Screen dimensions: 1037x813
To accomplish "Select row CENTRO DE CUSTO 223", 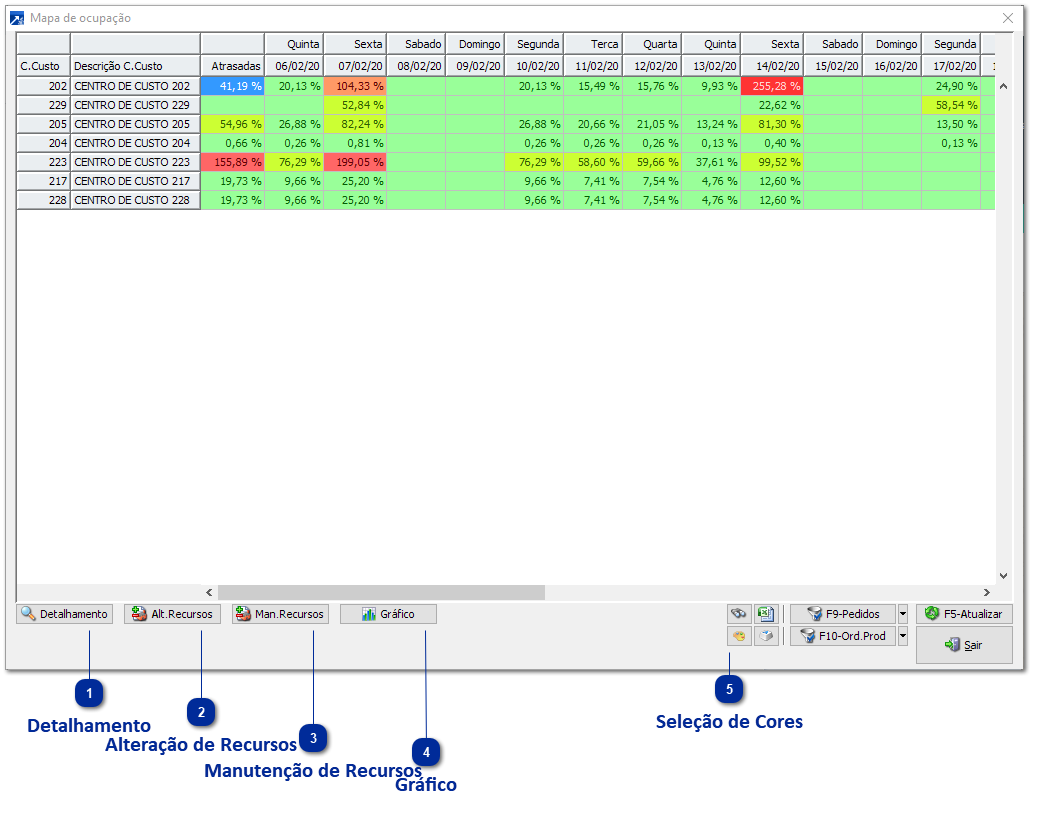I will click(136, 162).
